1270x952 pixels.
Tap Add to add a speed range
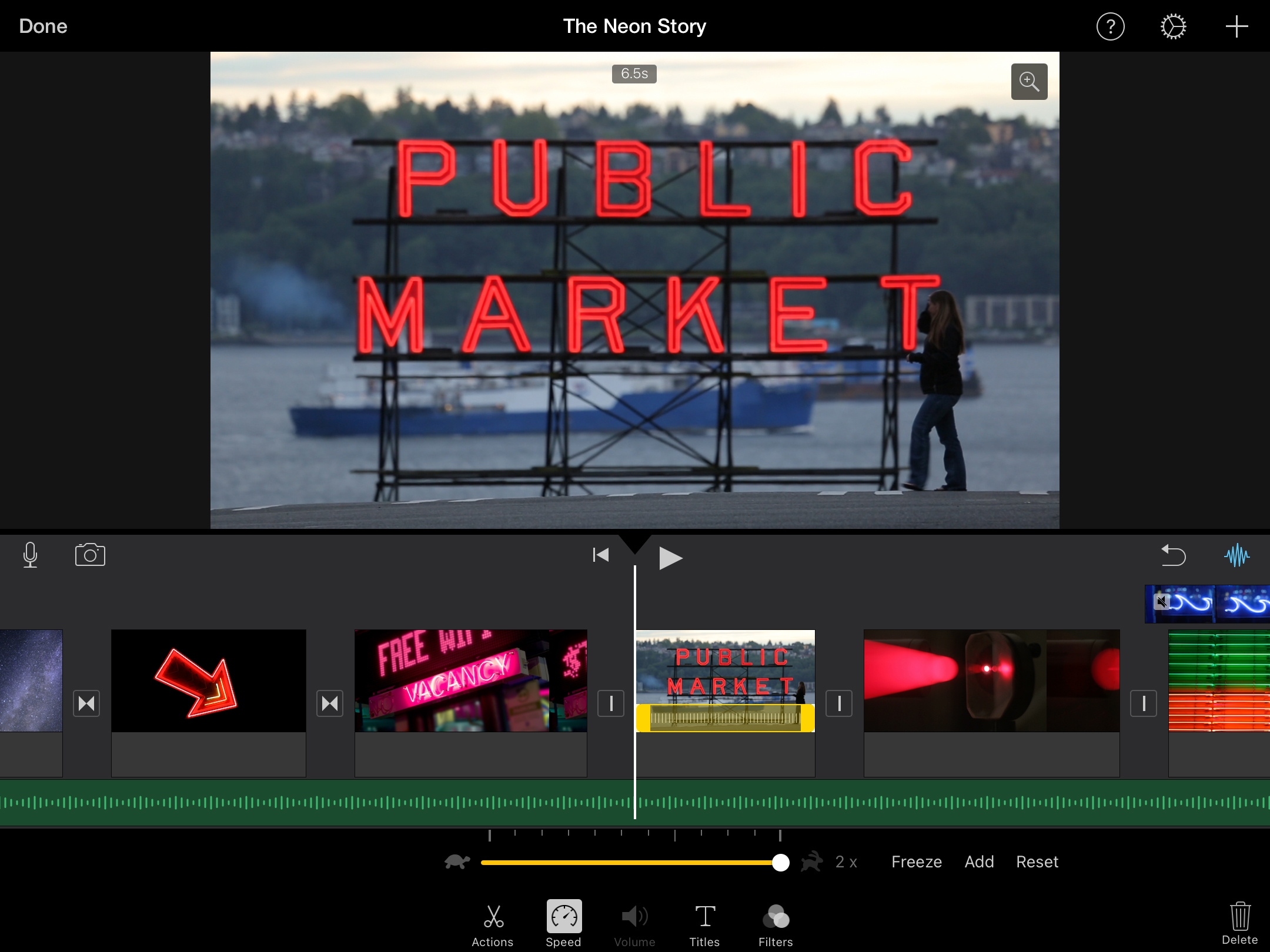[x=979, y=862]
